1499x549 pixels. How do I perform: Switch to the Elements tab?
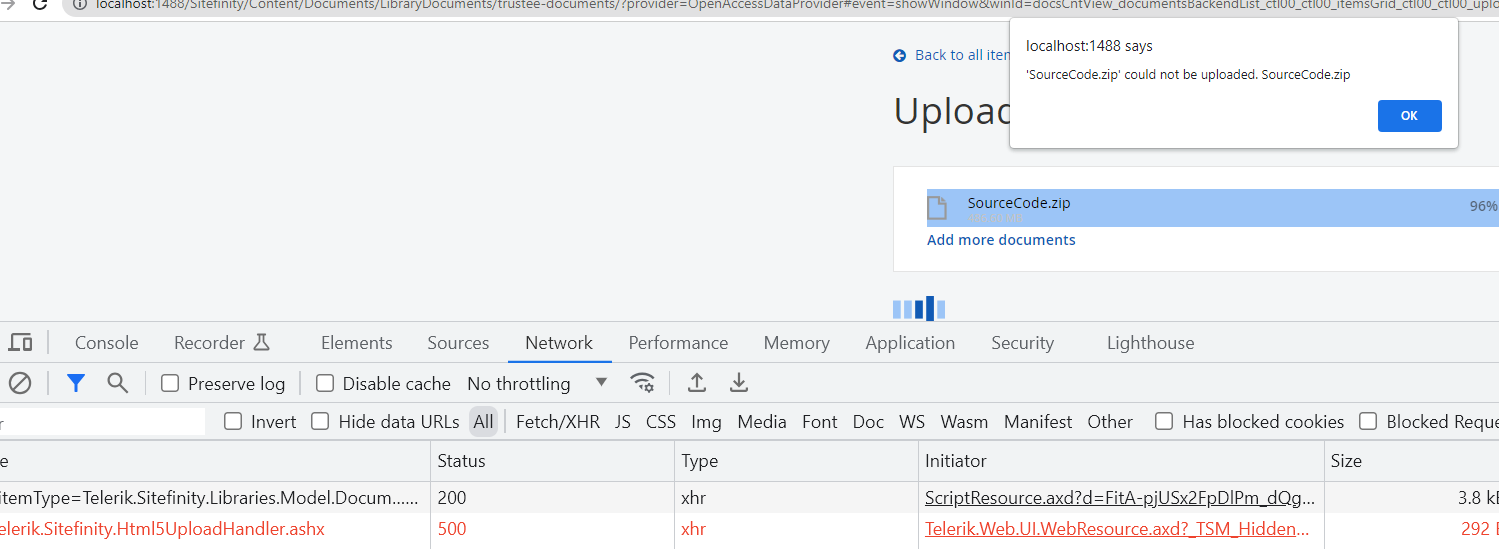point(357,343)
